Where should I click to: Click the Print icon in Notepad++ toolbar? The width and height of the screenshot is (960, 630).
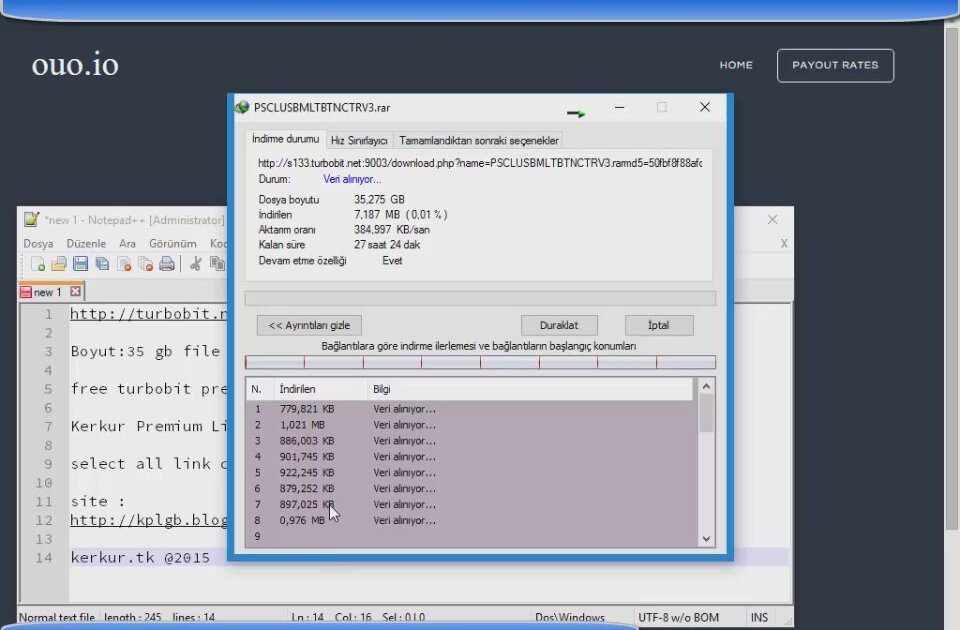point(167,264)
